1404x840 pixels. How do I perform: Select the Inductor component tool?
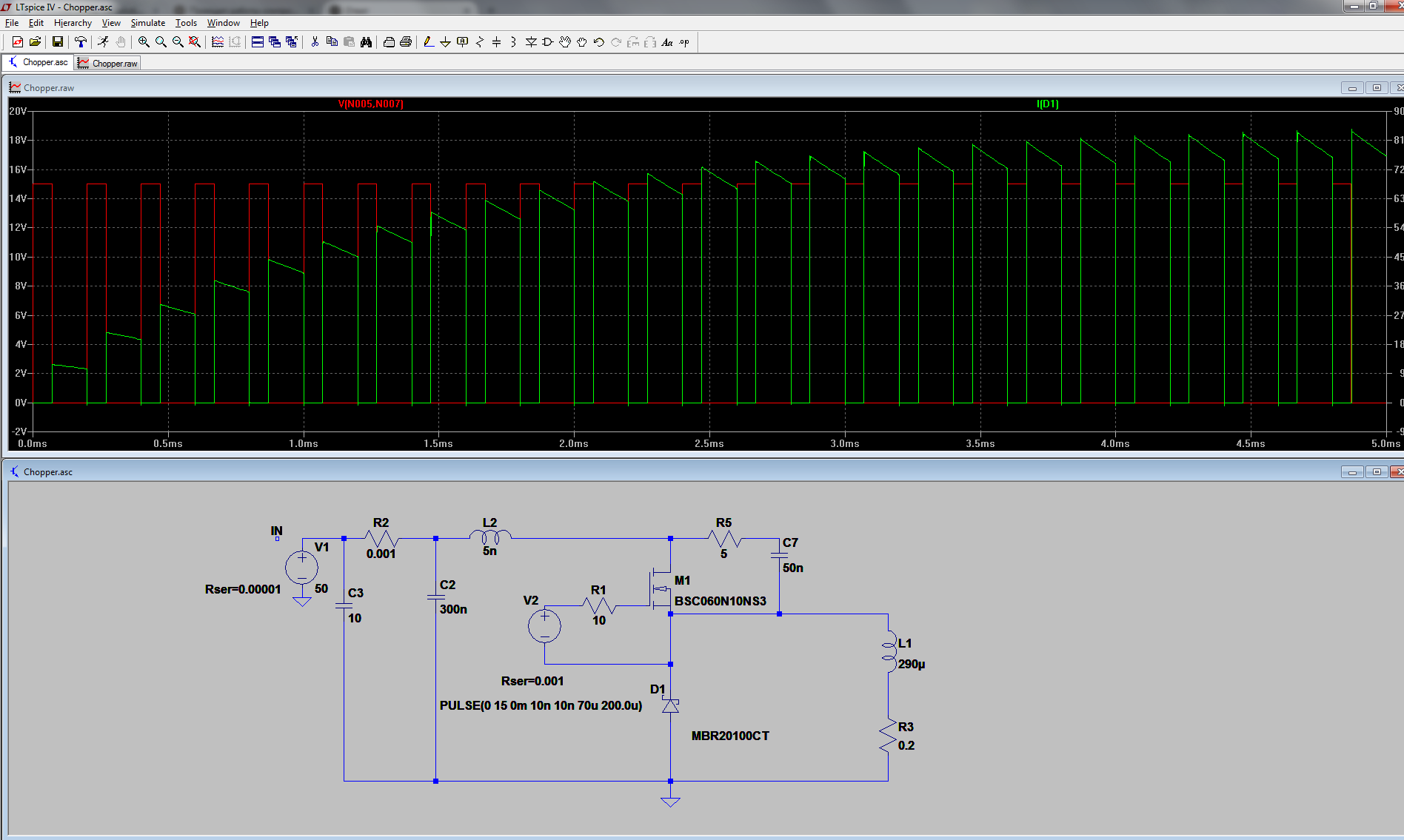513,42
